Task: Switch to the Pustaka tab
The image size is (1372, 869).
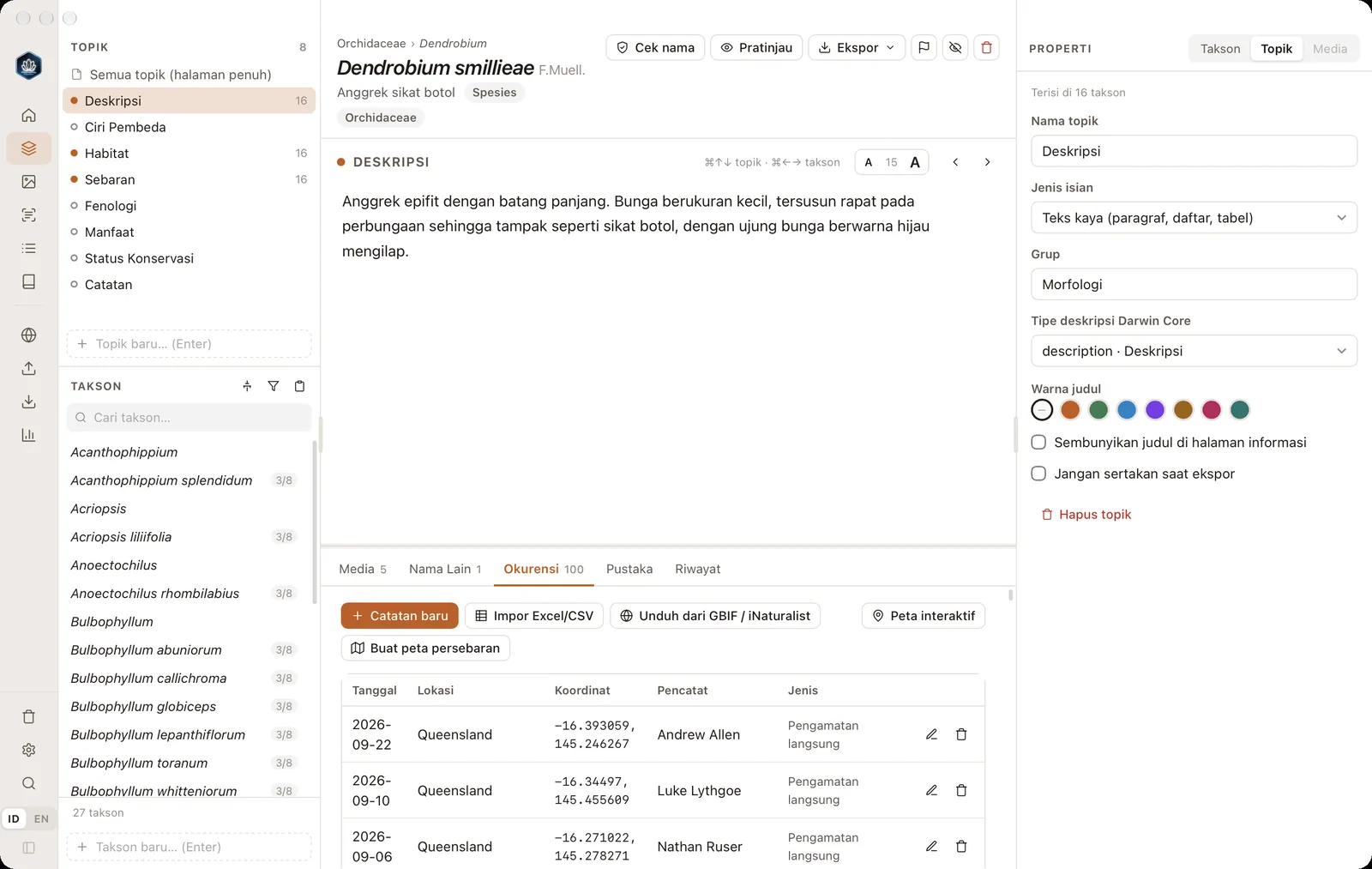Action: pos(629,569)
